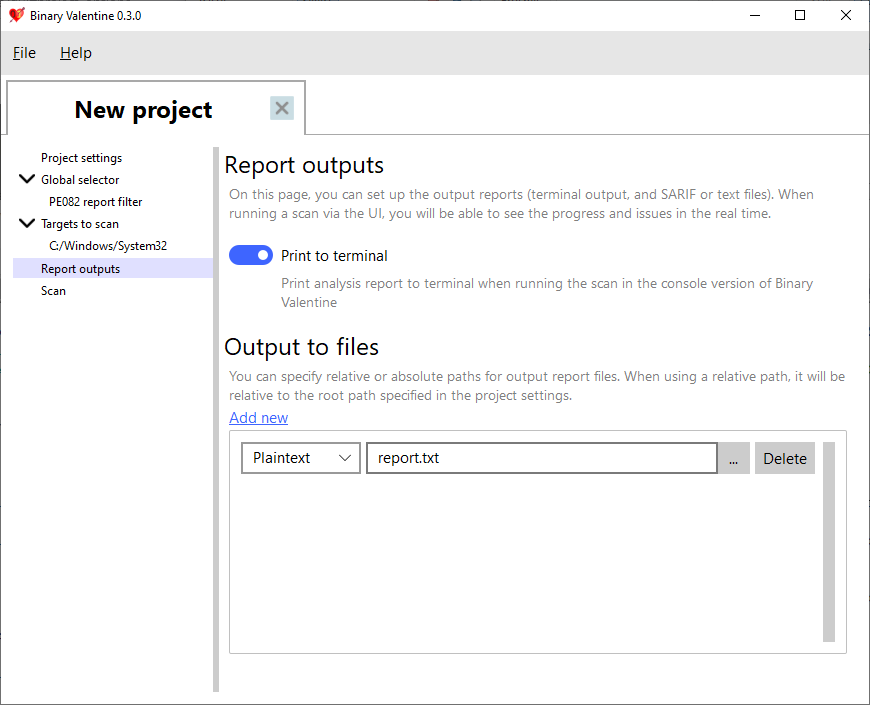Collapse the Global selector node
Image resolution: width=870 pixels, height=705 pixels.
(27, 179)
